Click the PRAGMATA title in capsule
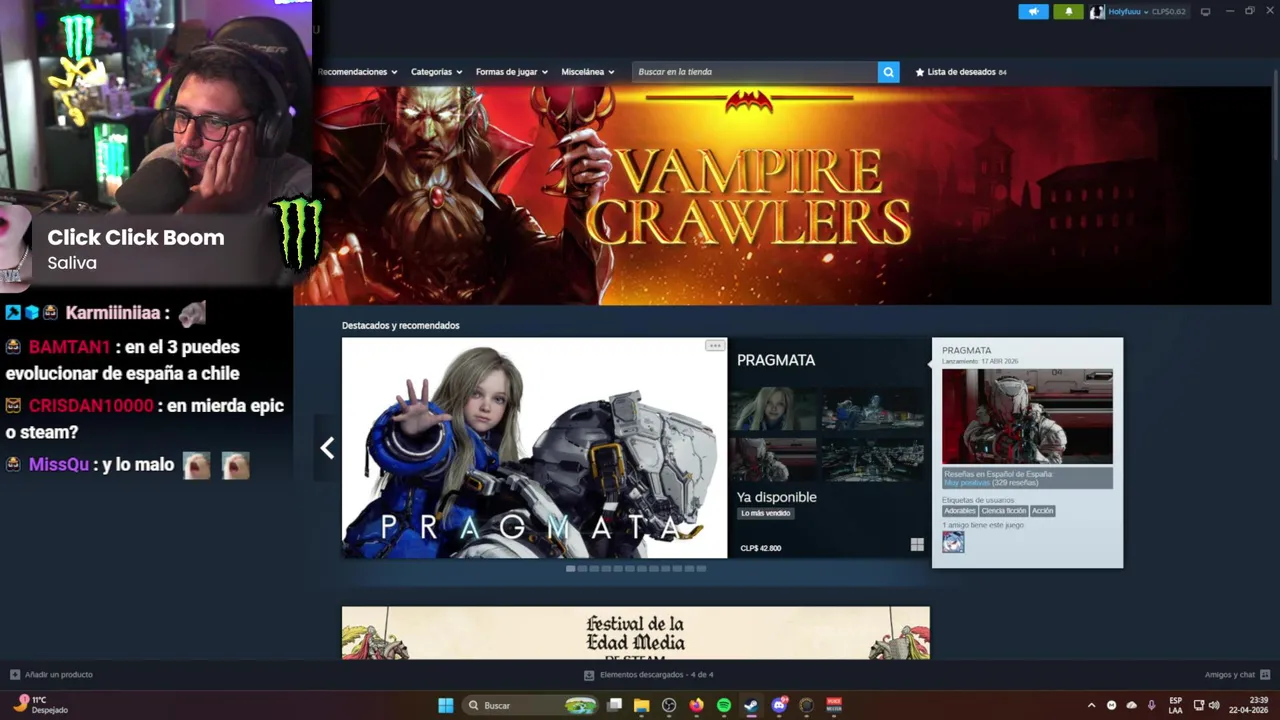Viewport: 1280px width, 720px height. point(776,360)
